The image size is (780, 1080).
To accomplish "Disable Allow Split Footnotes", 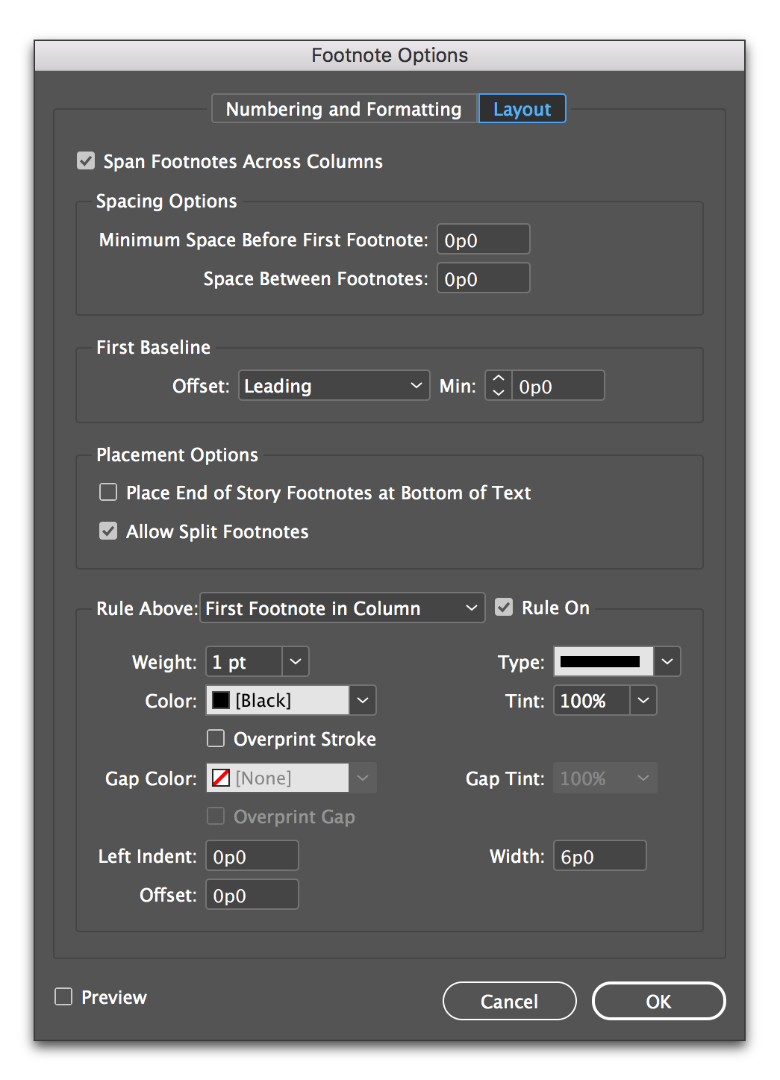I will [108, 531].
